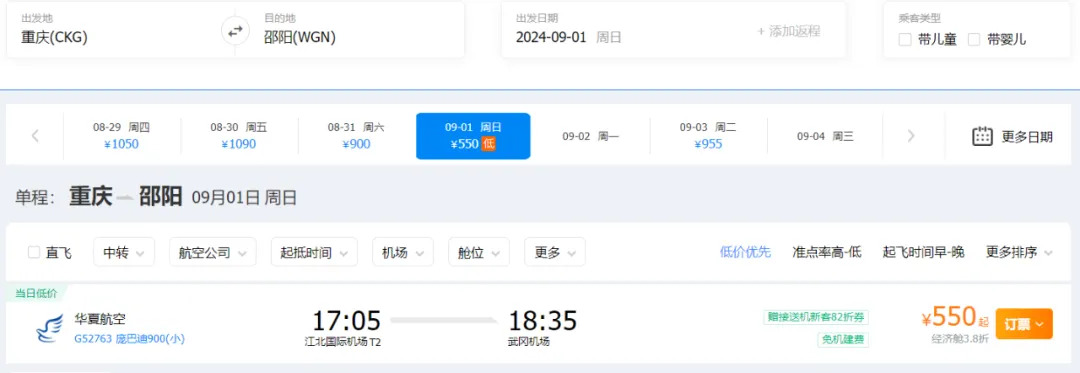Expand the 中转 transfer dropdown
1080x373 pixels.
(x=124, y=253)
